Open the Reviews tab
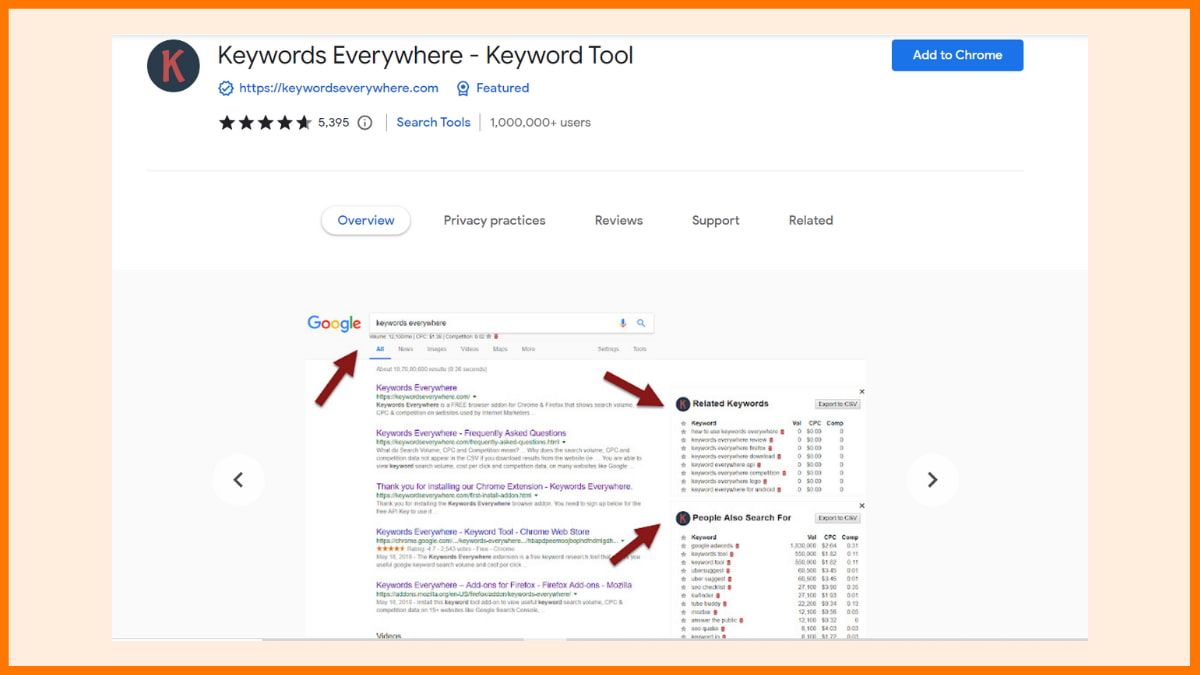 (619, 221)
